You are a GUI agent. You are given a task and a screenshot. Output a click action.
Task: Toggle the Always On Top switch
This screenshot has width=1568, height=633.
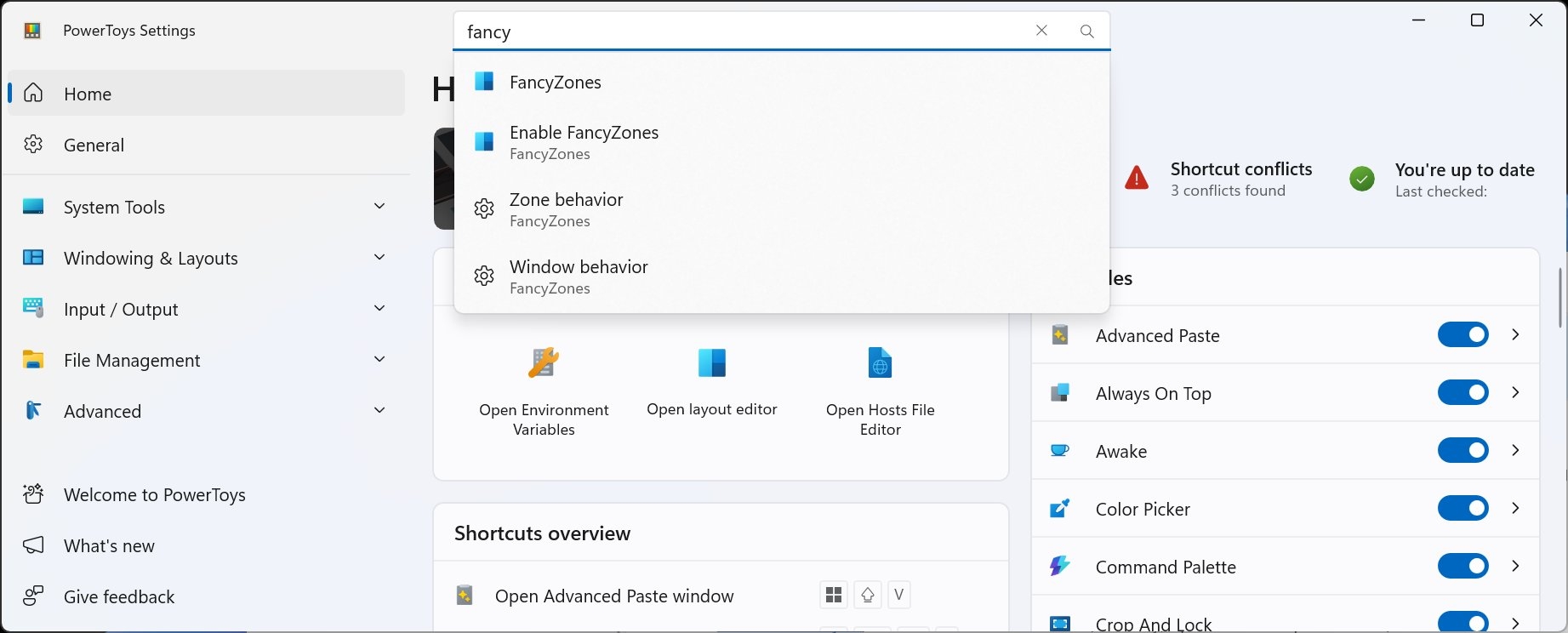[1463, 392]
